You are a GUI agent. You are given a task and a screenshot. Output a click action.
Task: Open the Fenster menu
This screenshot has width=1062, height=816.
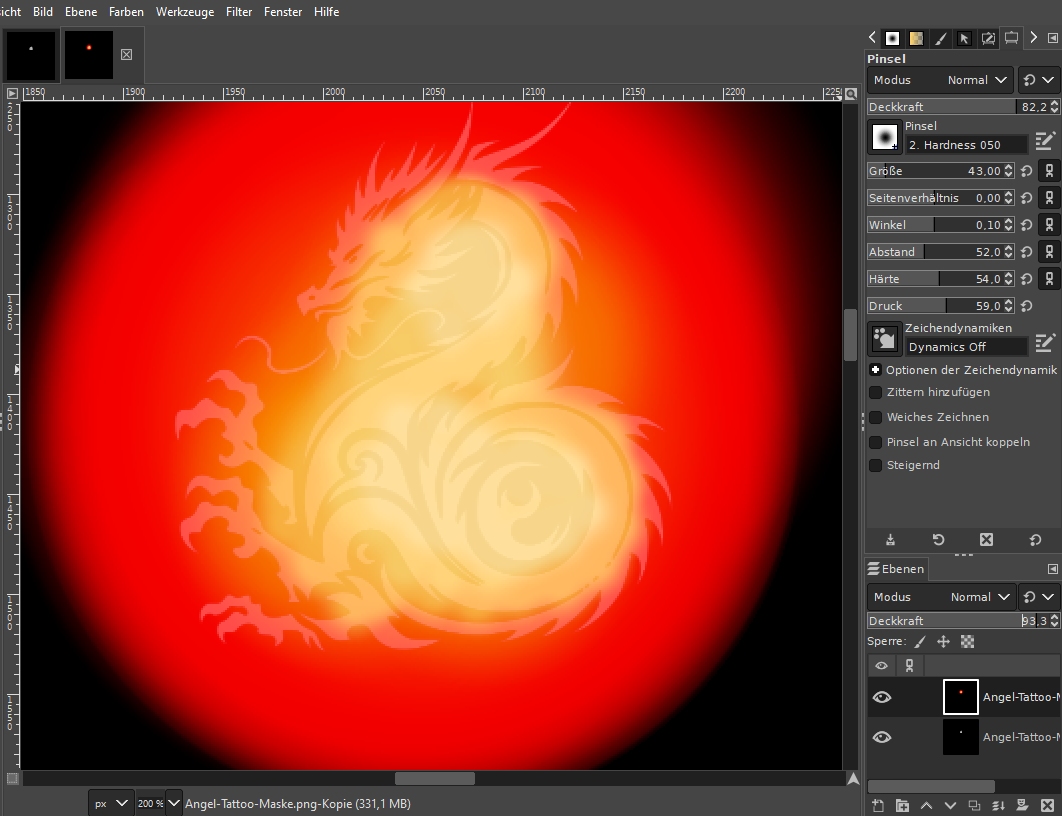[283, 12]
